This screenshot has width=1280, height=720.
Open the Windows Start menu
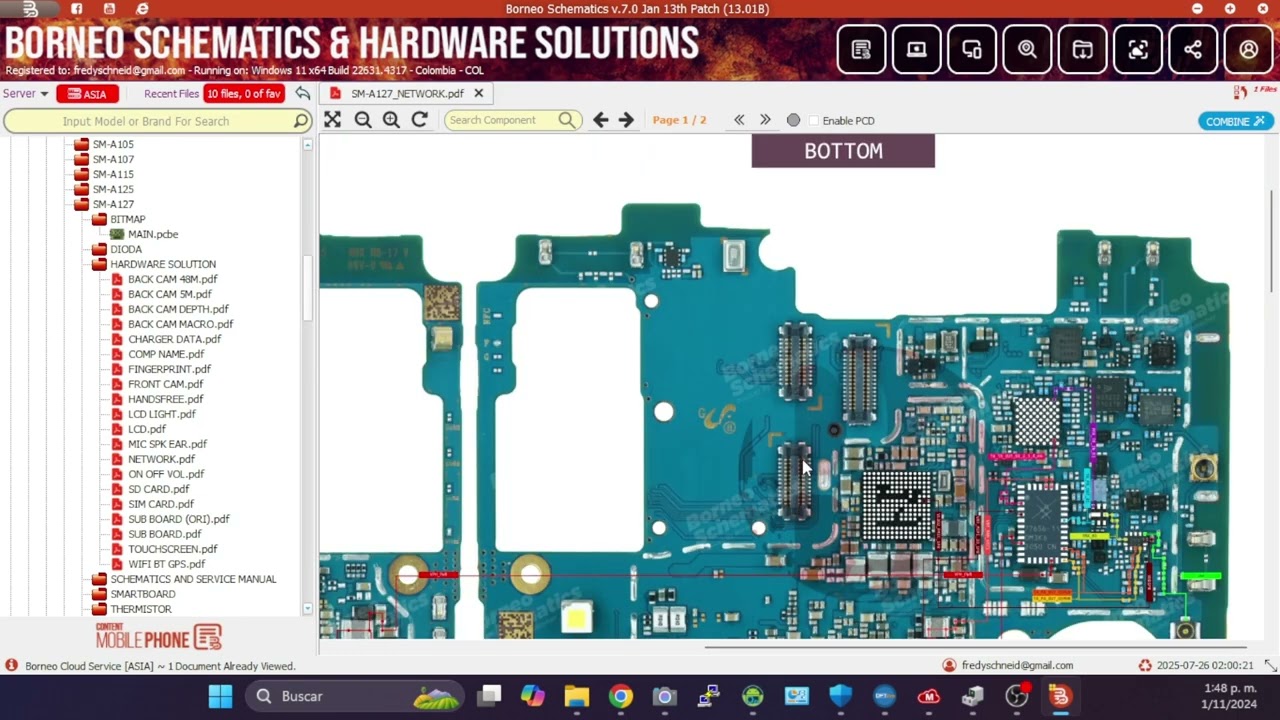(220, 696)
